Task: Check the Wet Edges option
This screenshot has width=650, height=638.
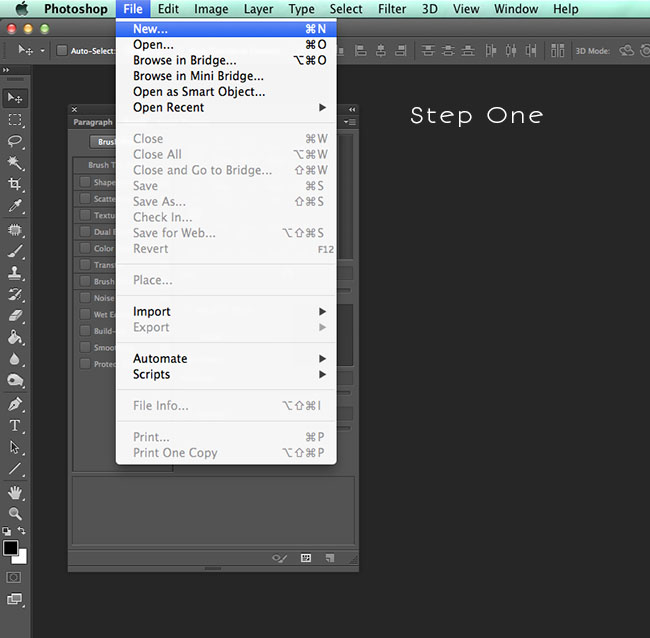Action: pyautogui.click(x=85, y=315)
